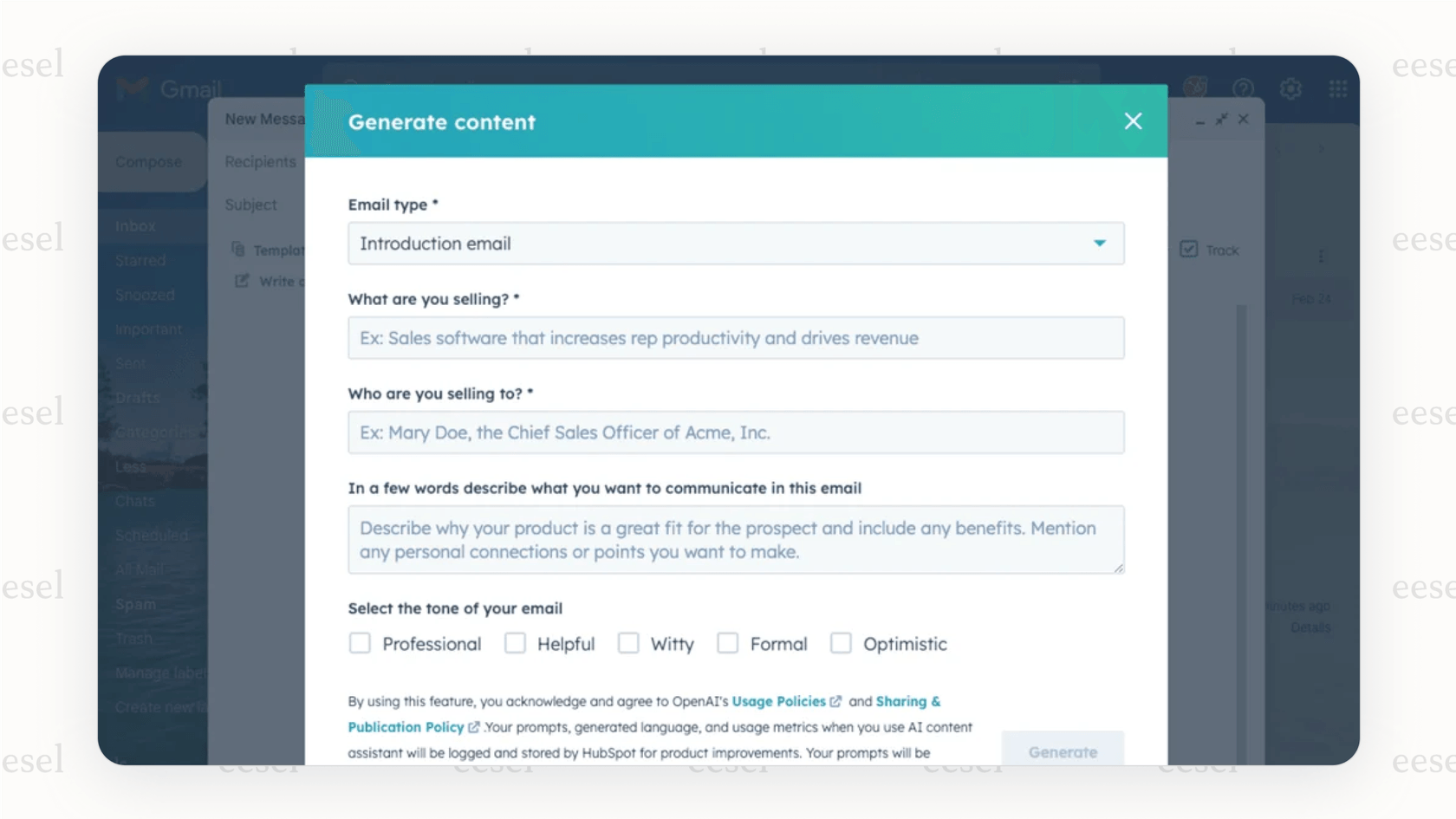Collapse the Less section in the sidebar

(x=132, y=466)
